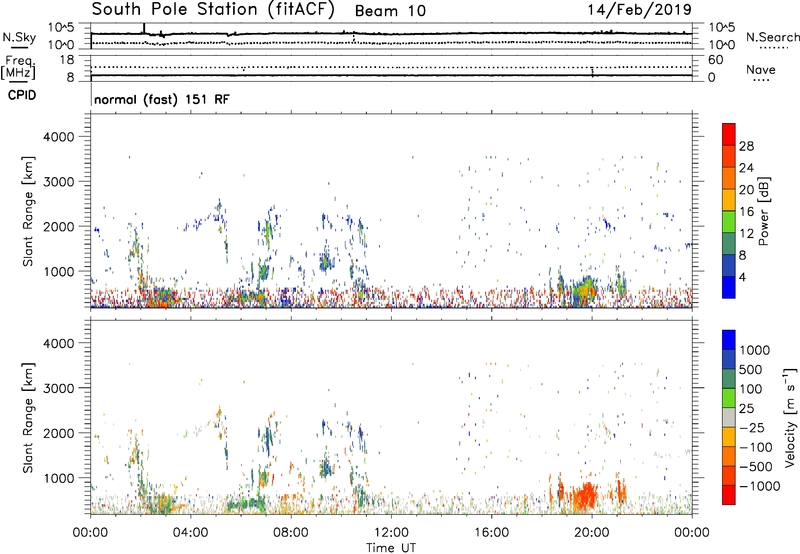The width and height of the screenshot is (800, 554).
Task: Click the "Freq. [MHz]" axis label
Action: 19,68
